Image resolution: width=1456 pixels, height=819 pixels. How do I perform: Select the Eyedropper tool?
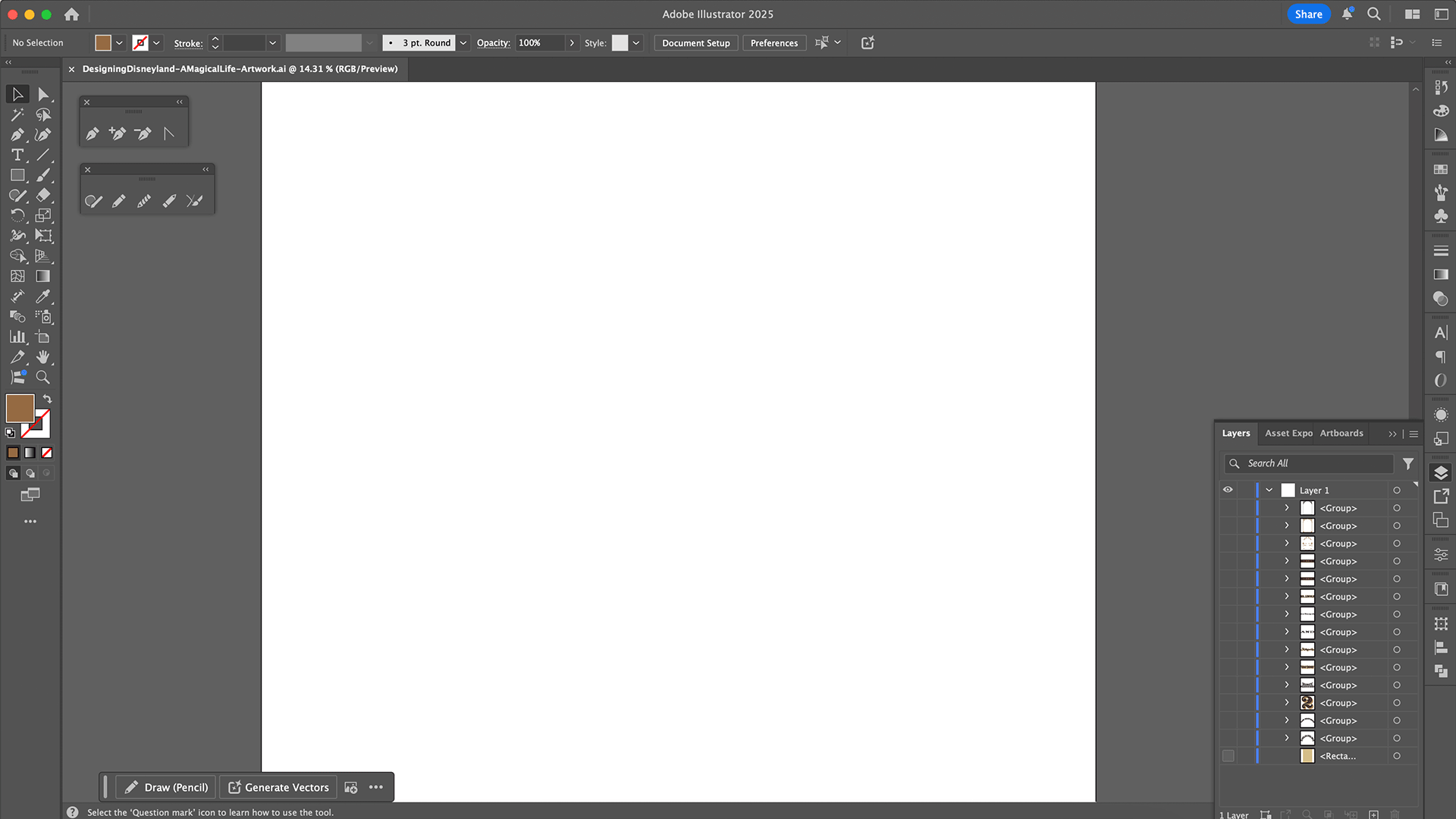pyautogui.click(x=42, y=297)
